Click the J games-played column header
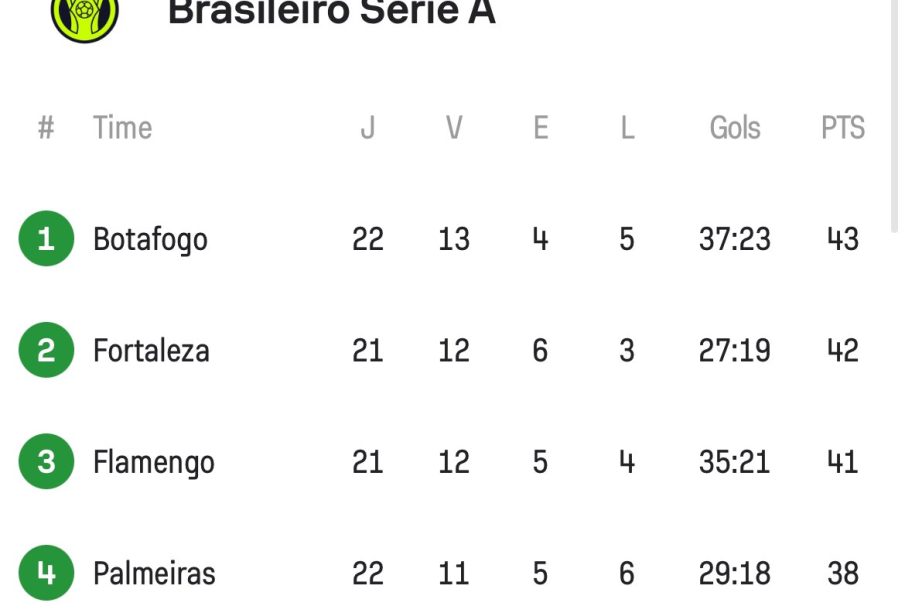Screen dimensions: 905x613 (x=368, y=128)
